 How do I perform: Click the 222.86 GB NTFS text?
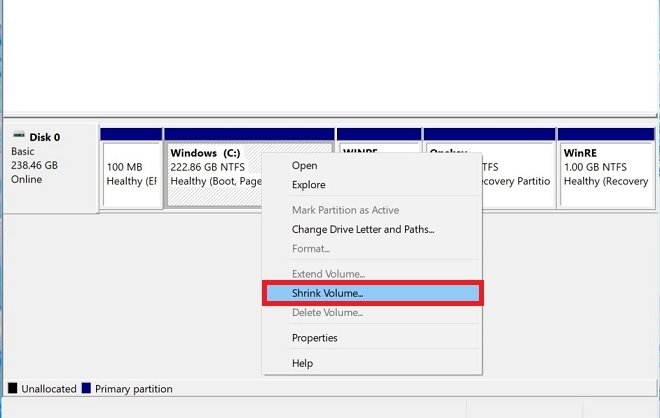tap(208, 167)
